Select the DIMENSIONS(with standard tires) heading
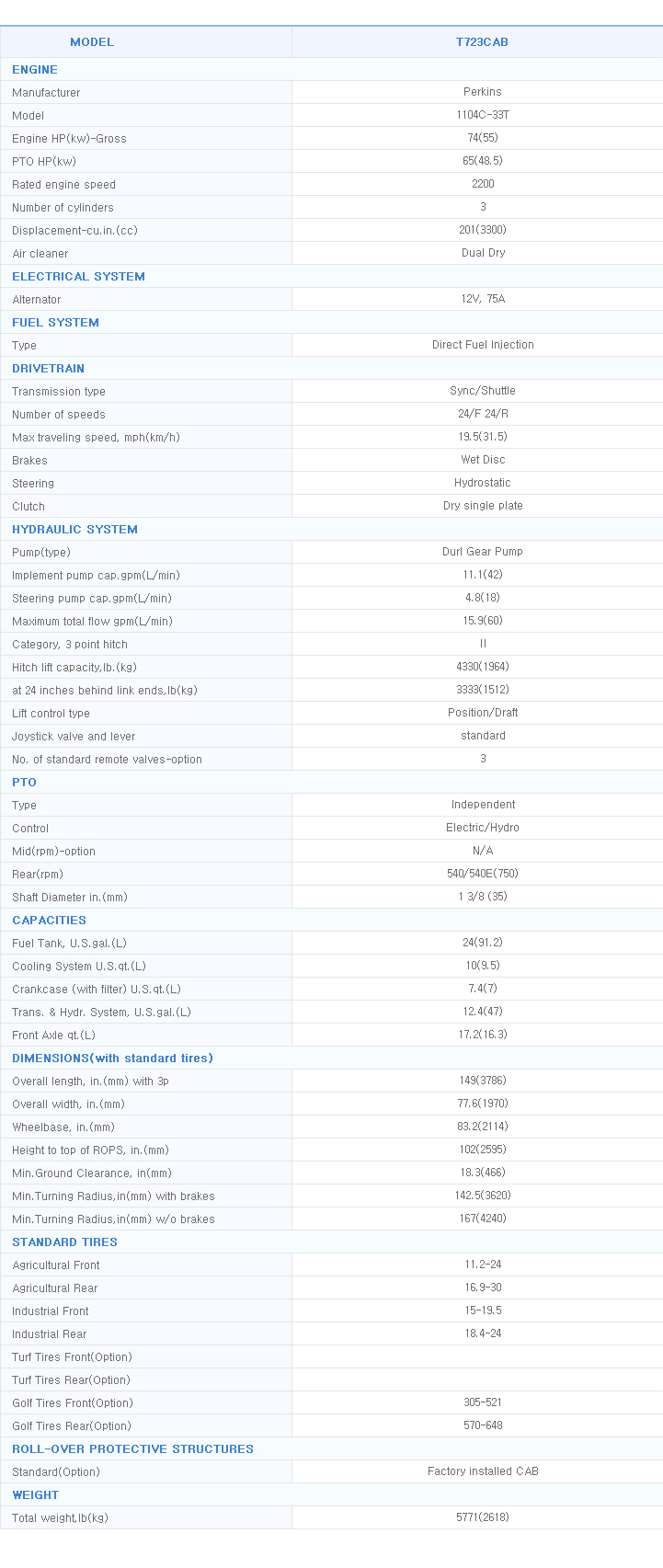Screen dimensions: 663x1568 pos(112,1059)
